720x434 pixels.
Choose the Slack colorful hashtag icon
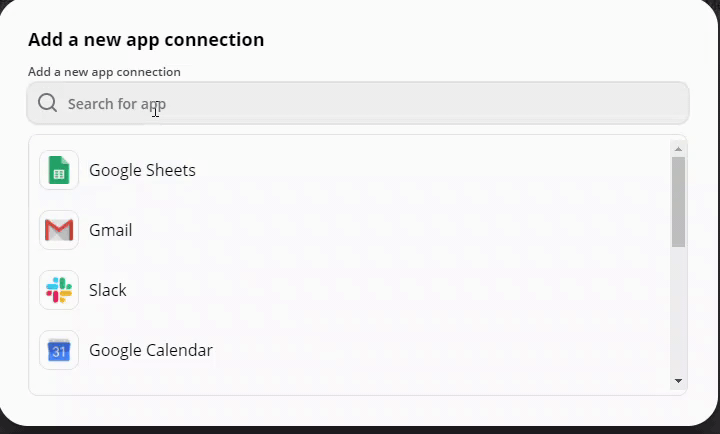click(59, 290)
